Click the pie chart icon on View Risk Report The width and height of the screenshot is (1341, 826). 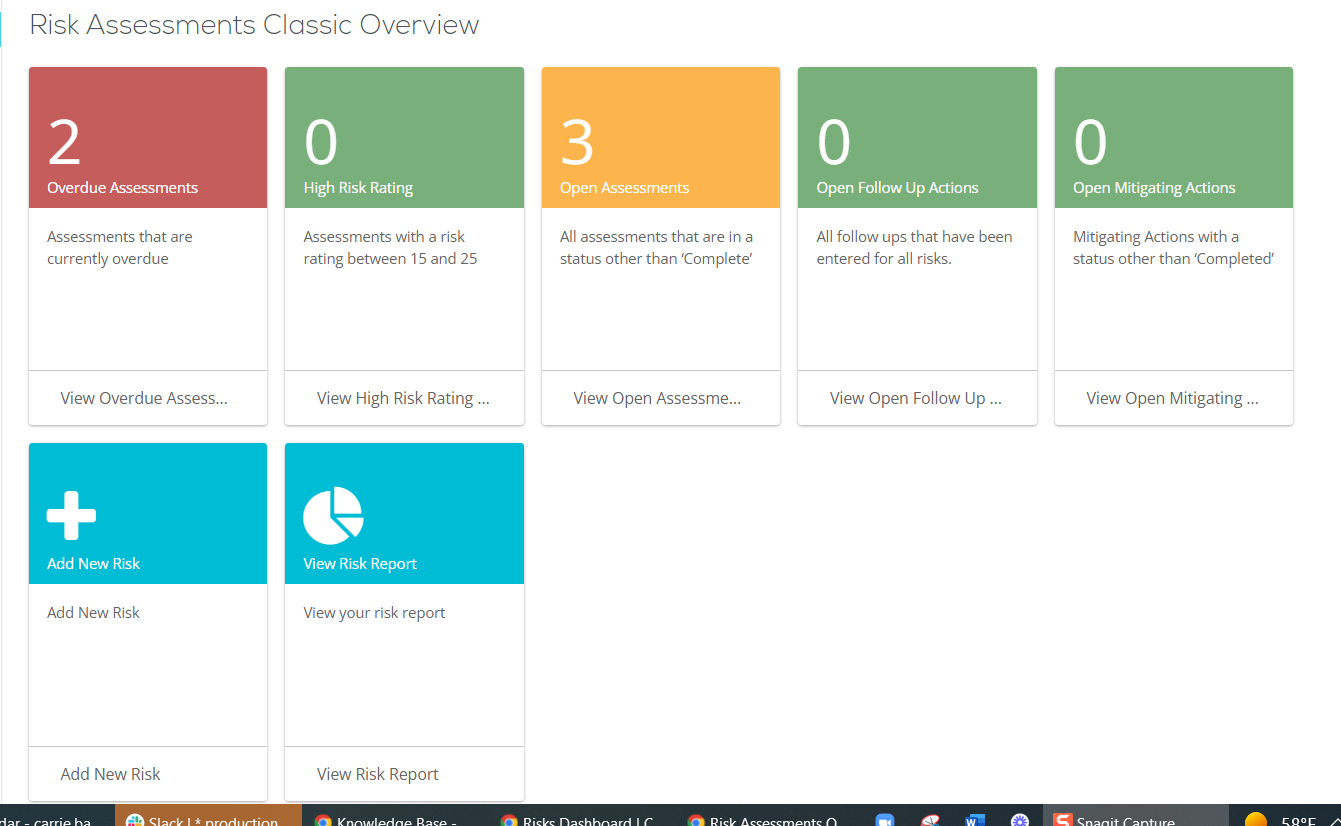(x=333, y=516)
